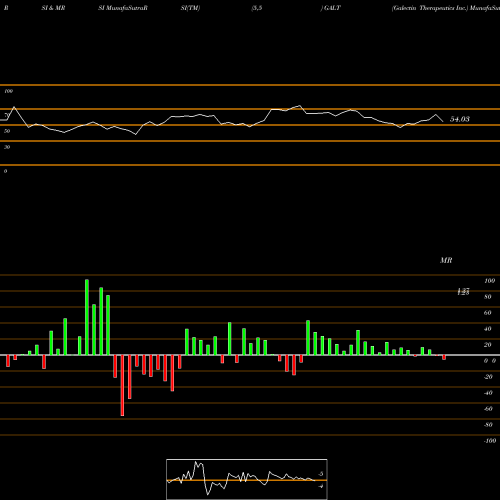Viewport: 500px width, 500px height.
Task: Click the Galectin Therapeutics Inc. title text
Action: (x=430, y=8)
